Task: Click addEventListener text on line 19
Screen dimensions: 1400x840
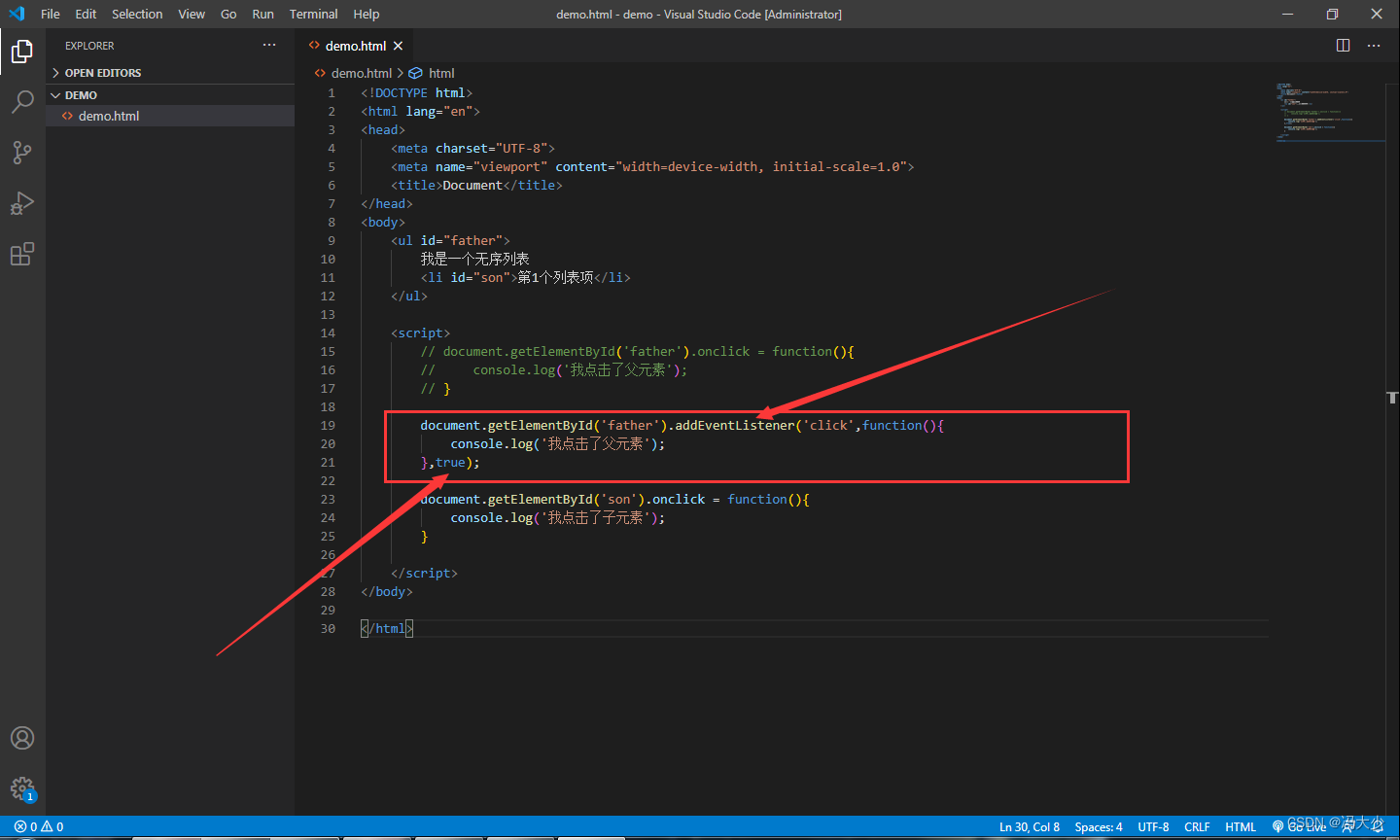Action: [735, 425]
